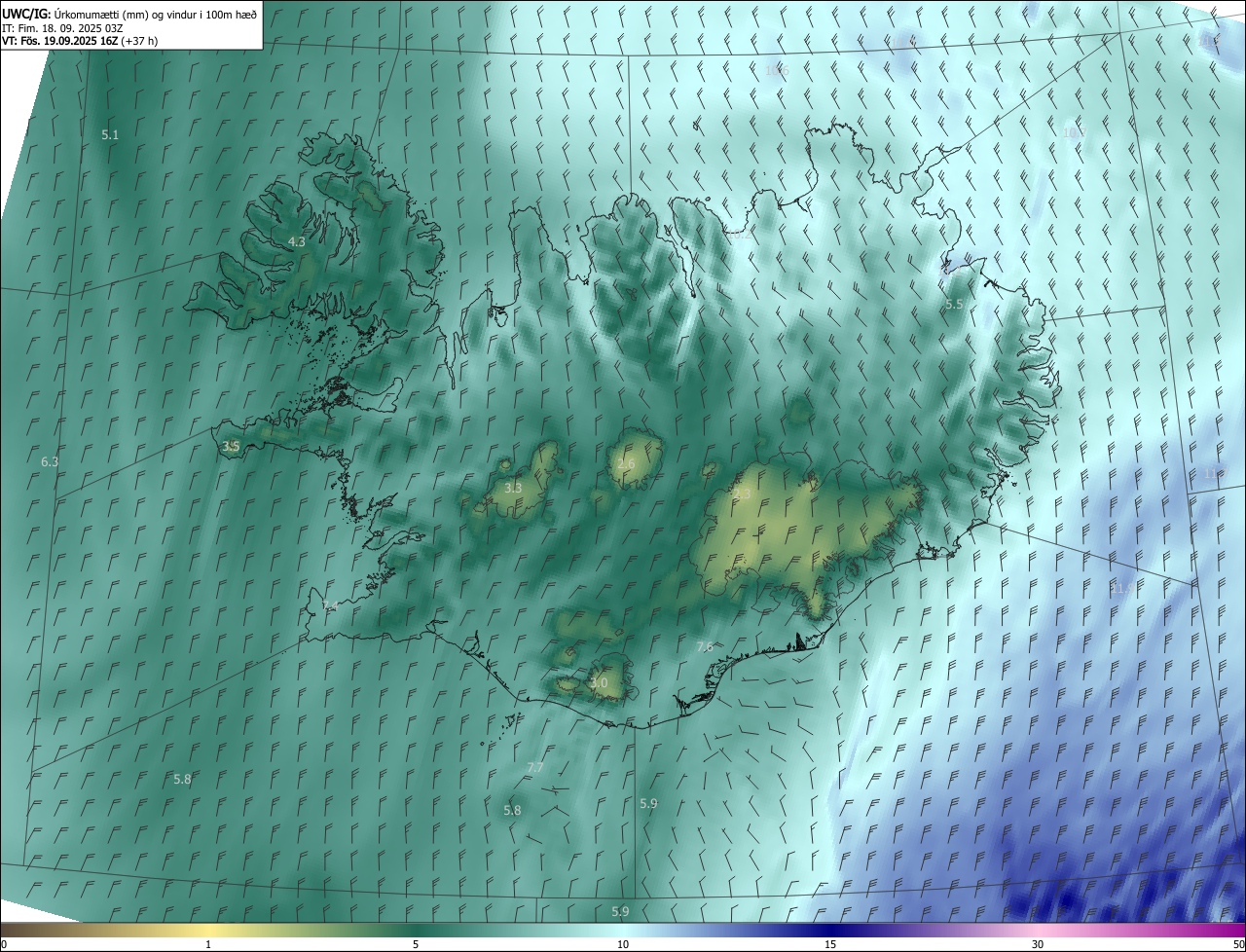The image size is (1246, 952).
Task: Select the faint 10.7 label in the northeast sea
Action: coord(1074,132)
